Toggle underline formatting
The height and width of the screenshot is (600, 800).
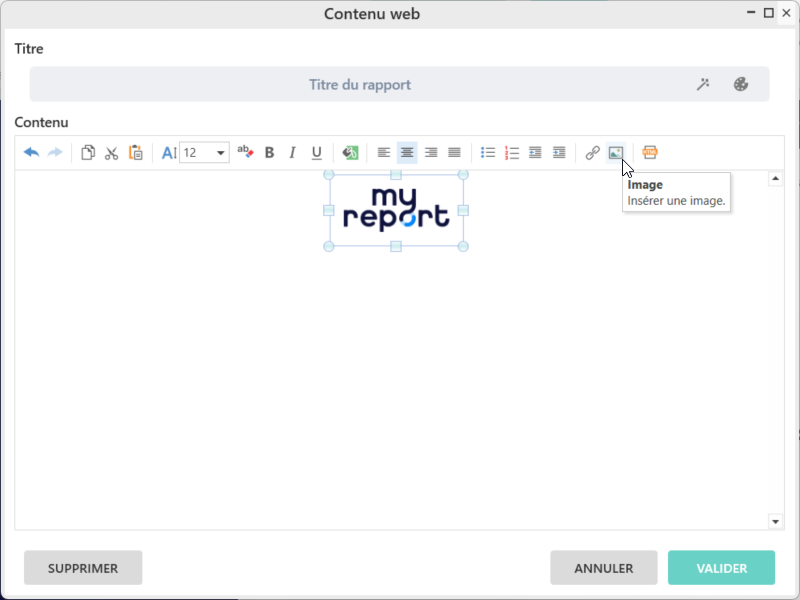pyautogui.click(x=317, y=153)
